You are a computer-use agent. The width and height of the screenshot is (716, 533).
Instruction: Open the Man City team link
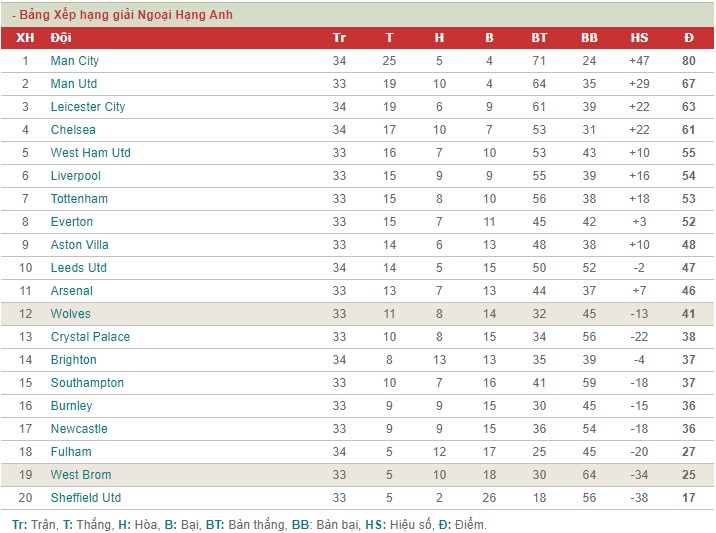point(74,61)
